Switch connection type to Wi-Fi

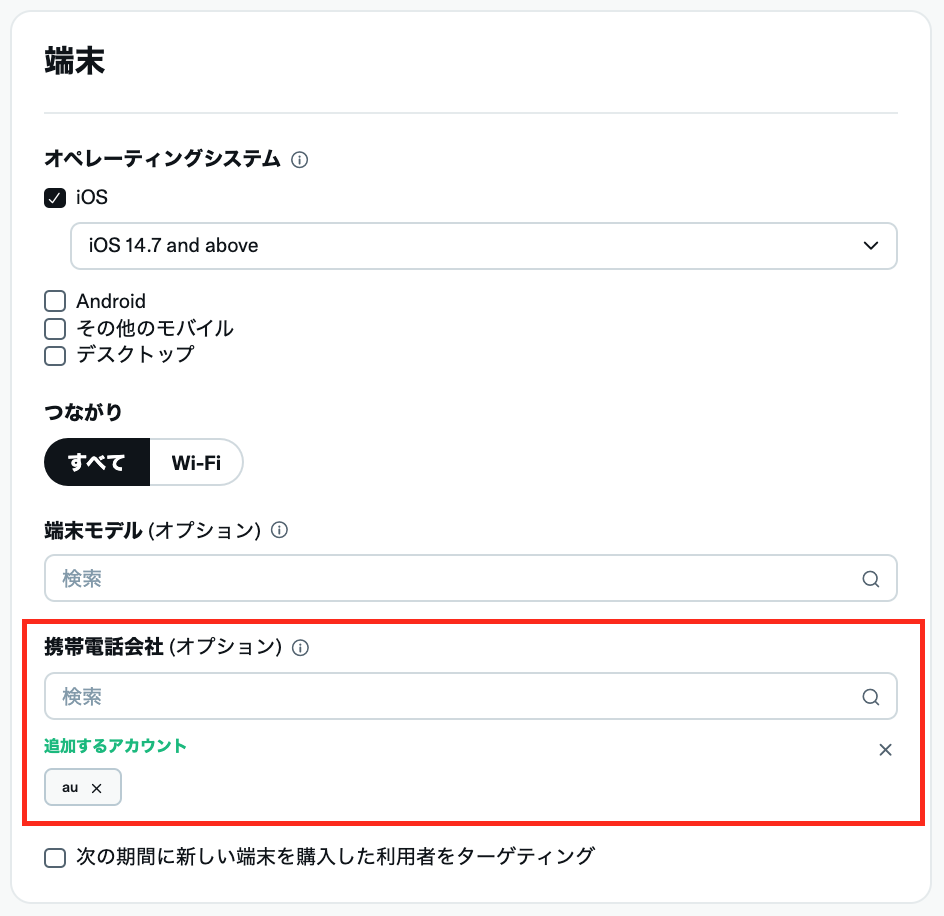(196, 463)
